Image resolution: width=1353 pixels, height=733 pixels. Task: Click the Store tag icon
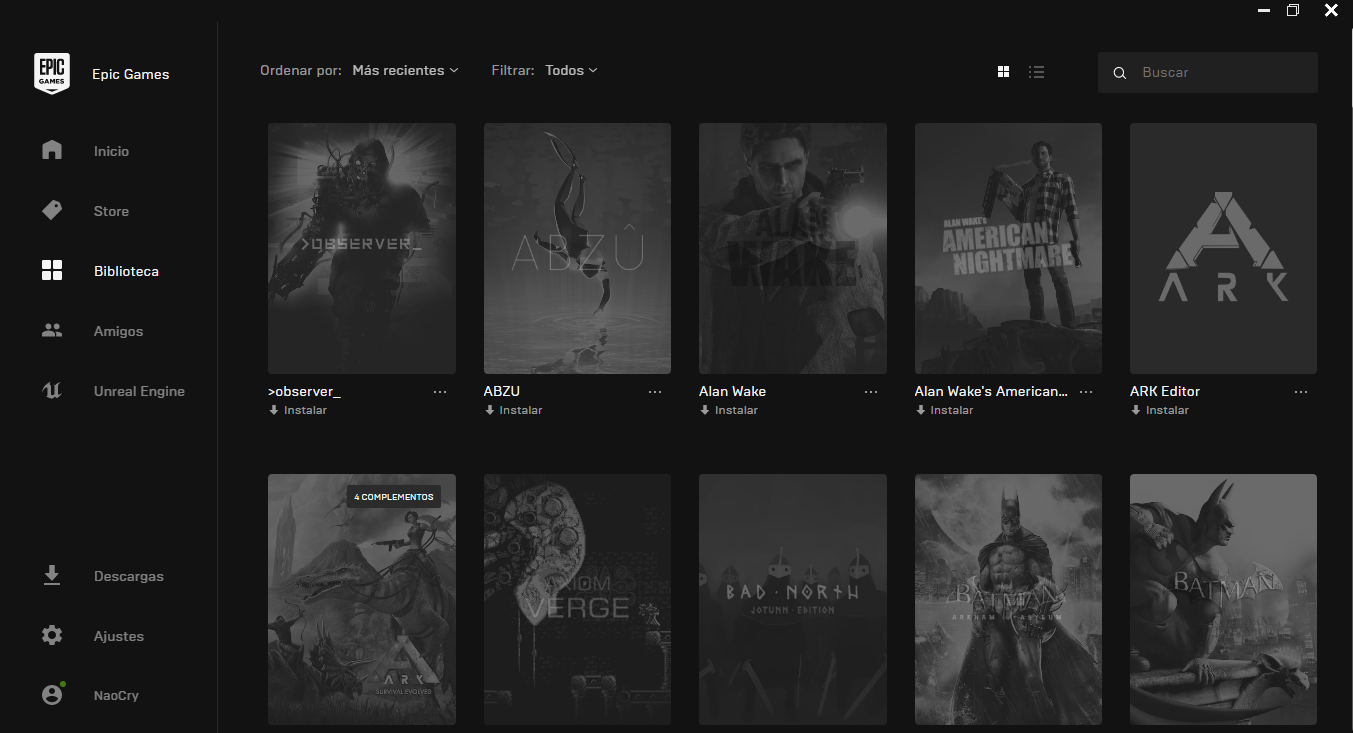[x=52, y=211]
